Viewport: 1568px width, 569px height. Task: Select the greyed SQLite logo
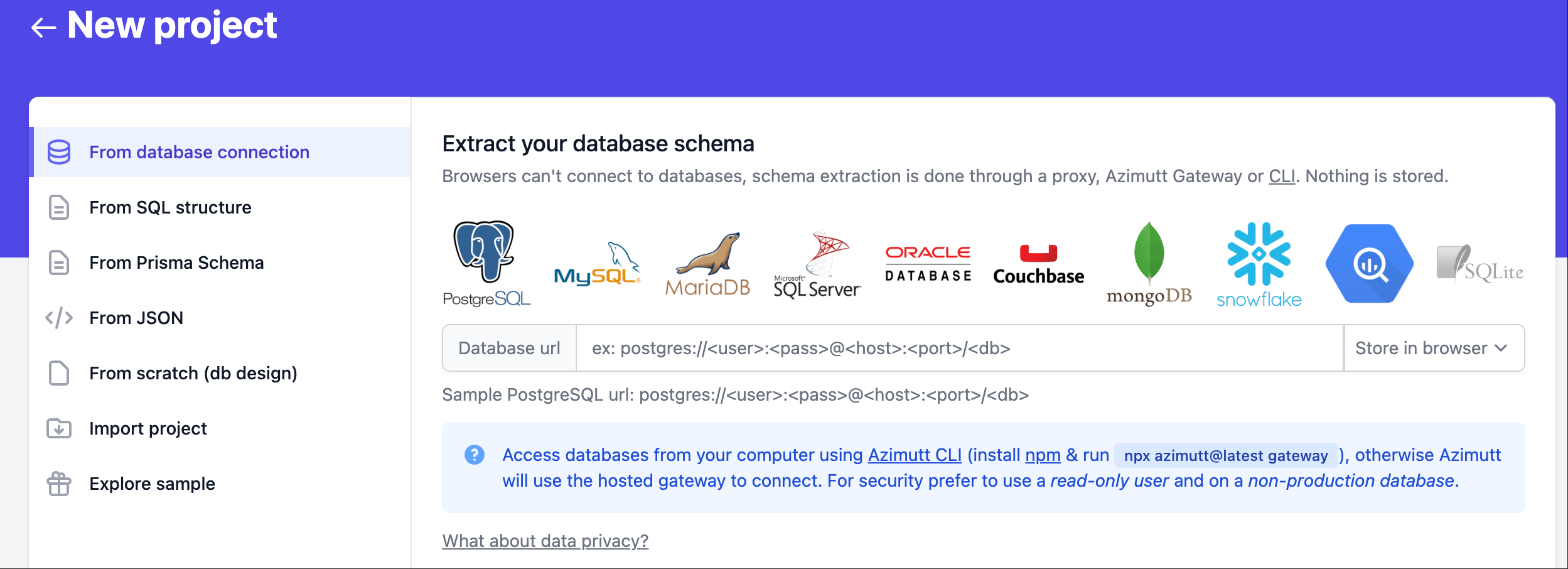click(x=1480, y=263)
